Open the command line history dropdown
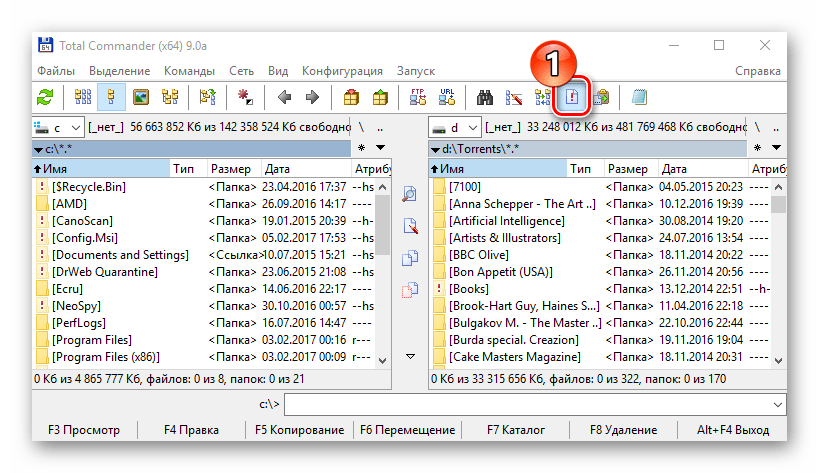The height and width of the screenshot is (473, 819). (778, 405)
